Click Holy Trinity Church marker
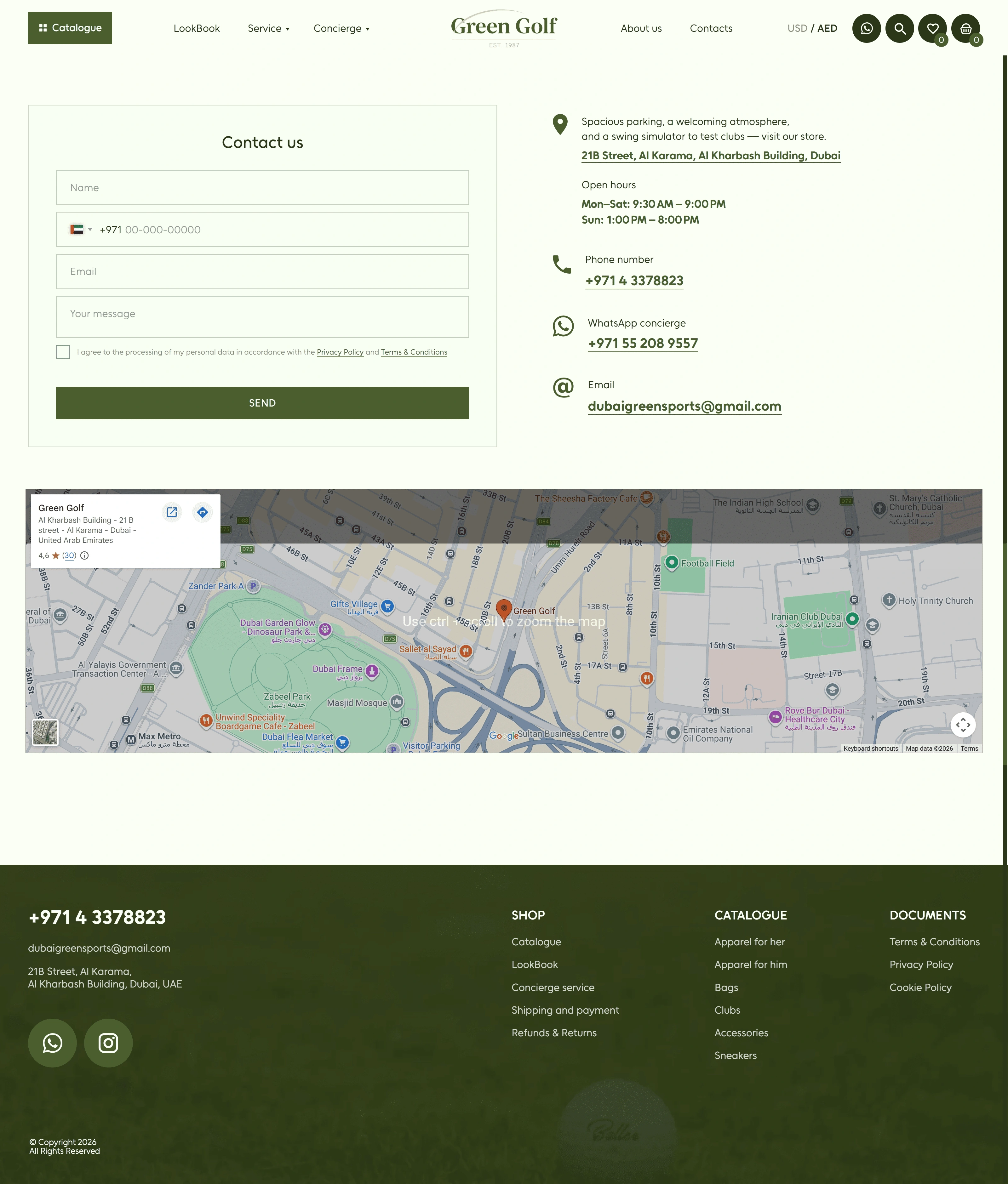This screenshot has width=1008, height=1184. coord(889,600)
